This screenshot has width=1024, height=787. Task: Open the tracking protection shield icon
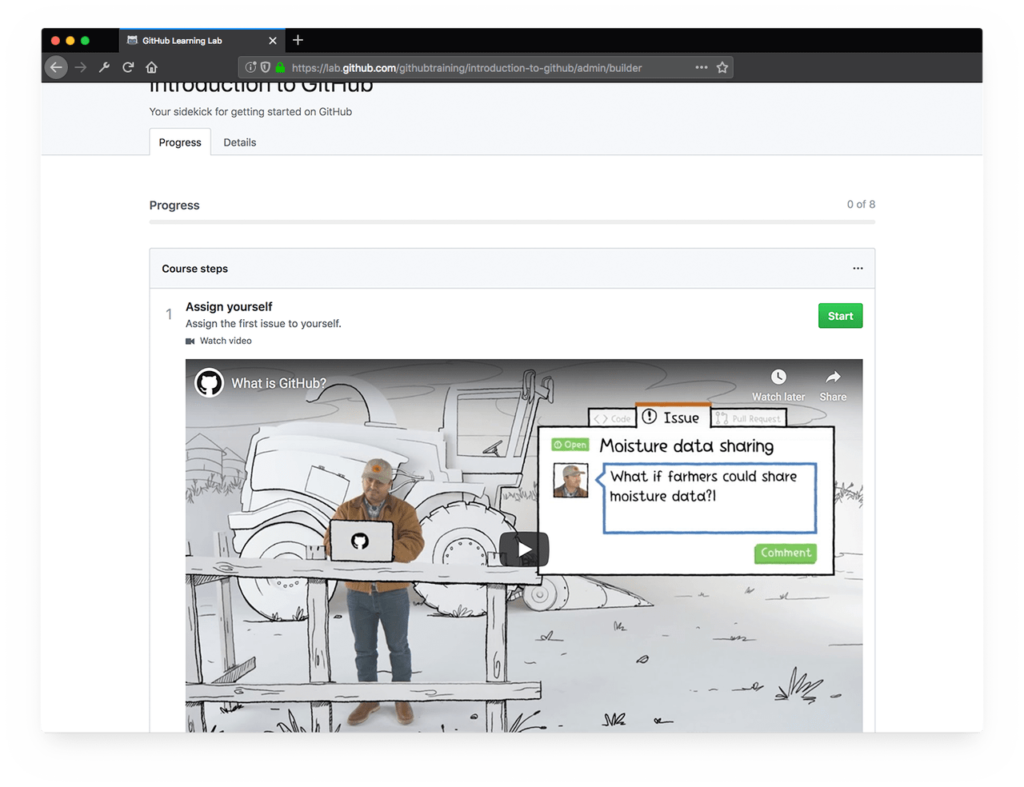pyautogui.click(x=265, y=67)
